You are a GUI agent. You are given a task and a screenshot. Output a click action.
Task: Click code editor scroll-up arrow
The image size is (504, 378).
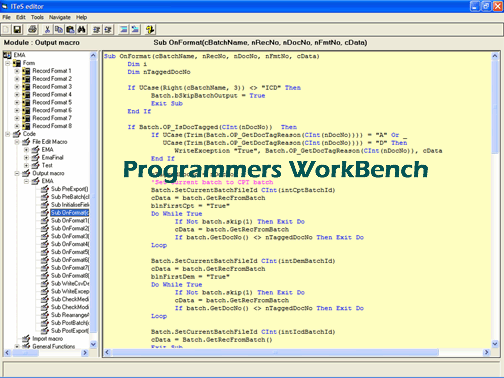pyautogui.click(x=495, y=56)
